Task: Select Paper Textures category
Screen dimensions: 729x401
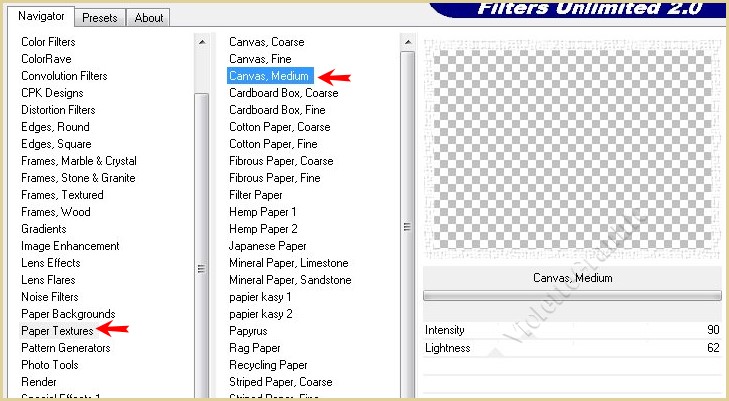Action: [57, 331]
